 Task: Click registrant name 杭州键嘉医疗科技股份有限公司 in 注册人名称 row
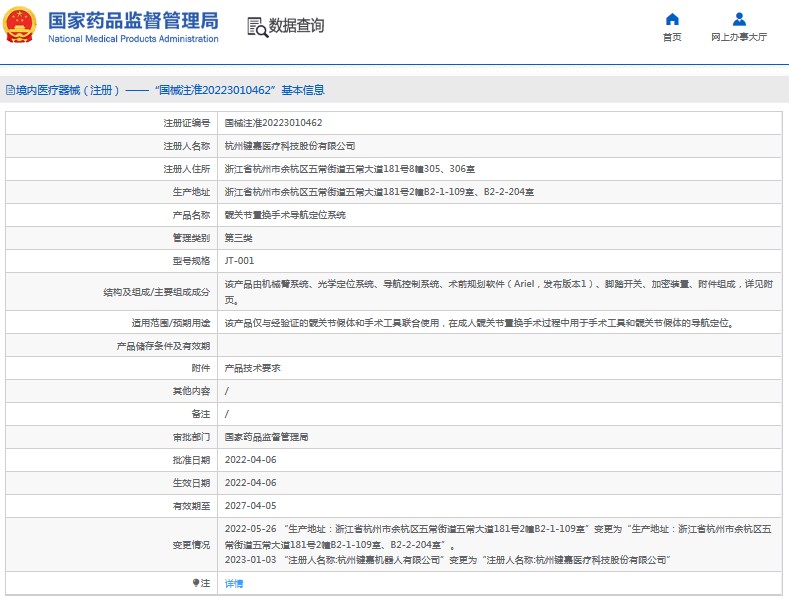click(289, 145)
